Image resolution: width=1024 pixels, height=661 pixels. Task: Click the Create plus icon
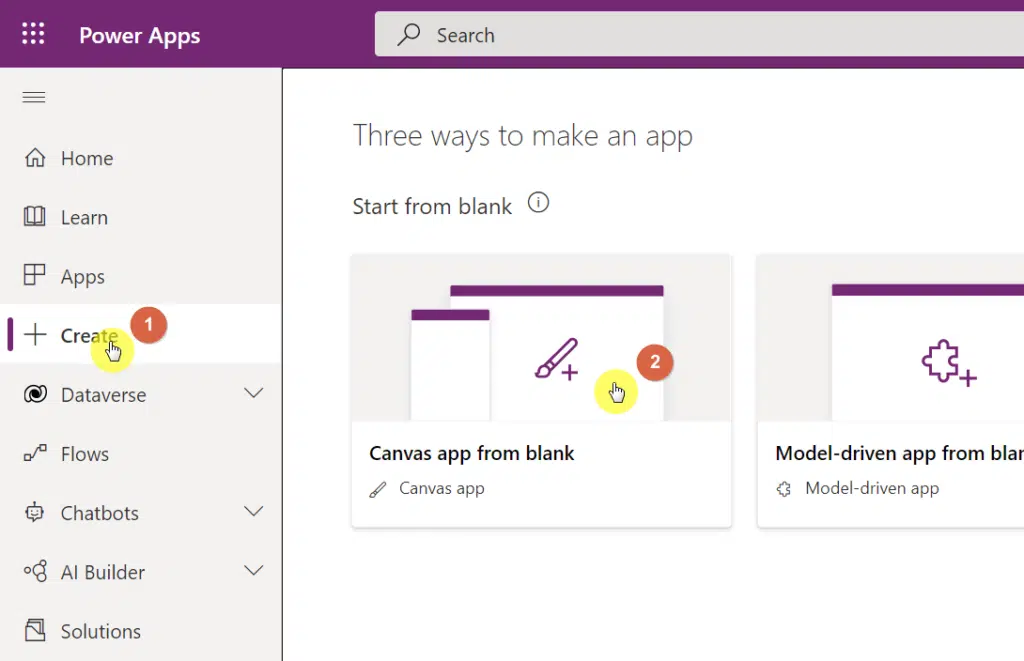pos(35,334)
